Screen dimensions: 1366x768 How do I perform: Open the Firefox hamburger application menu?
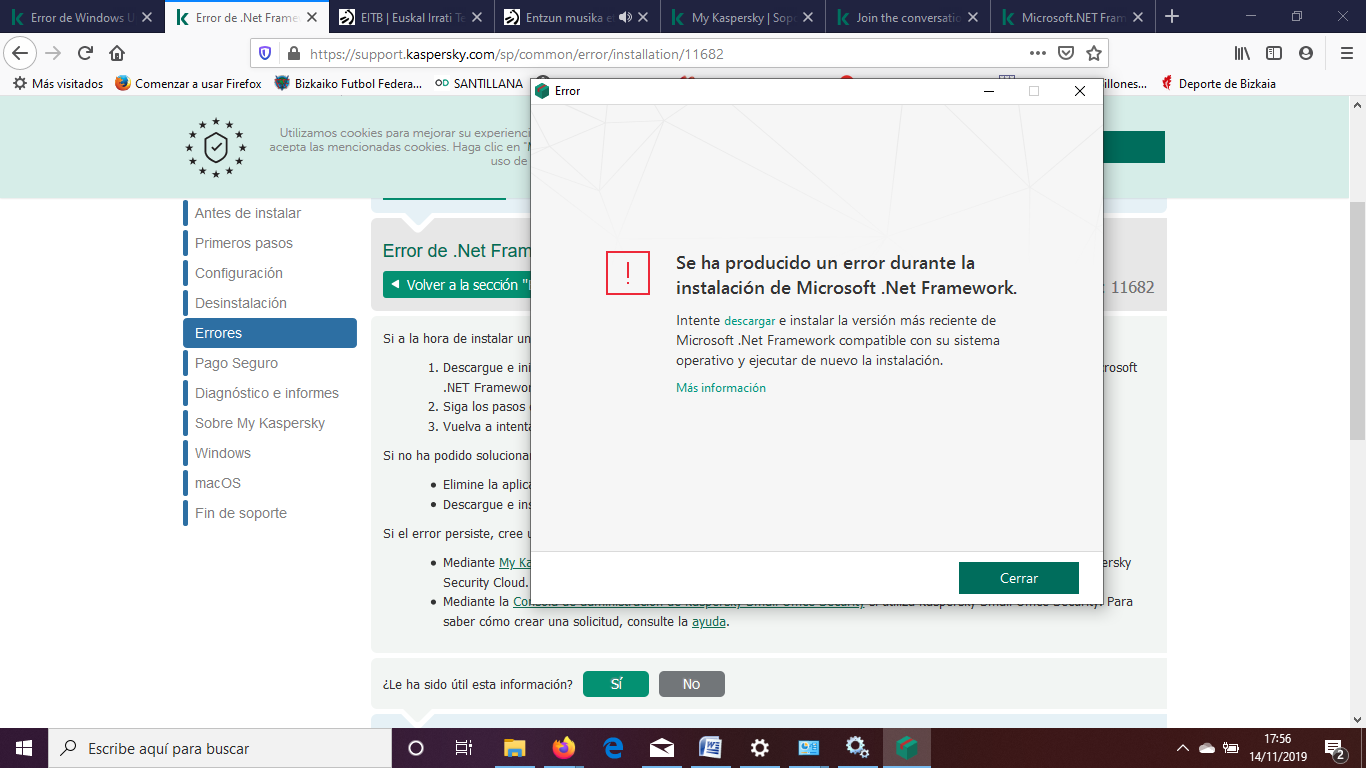click(1346, 54)
